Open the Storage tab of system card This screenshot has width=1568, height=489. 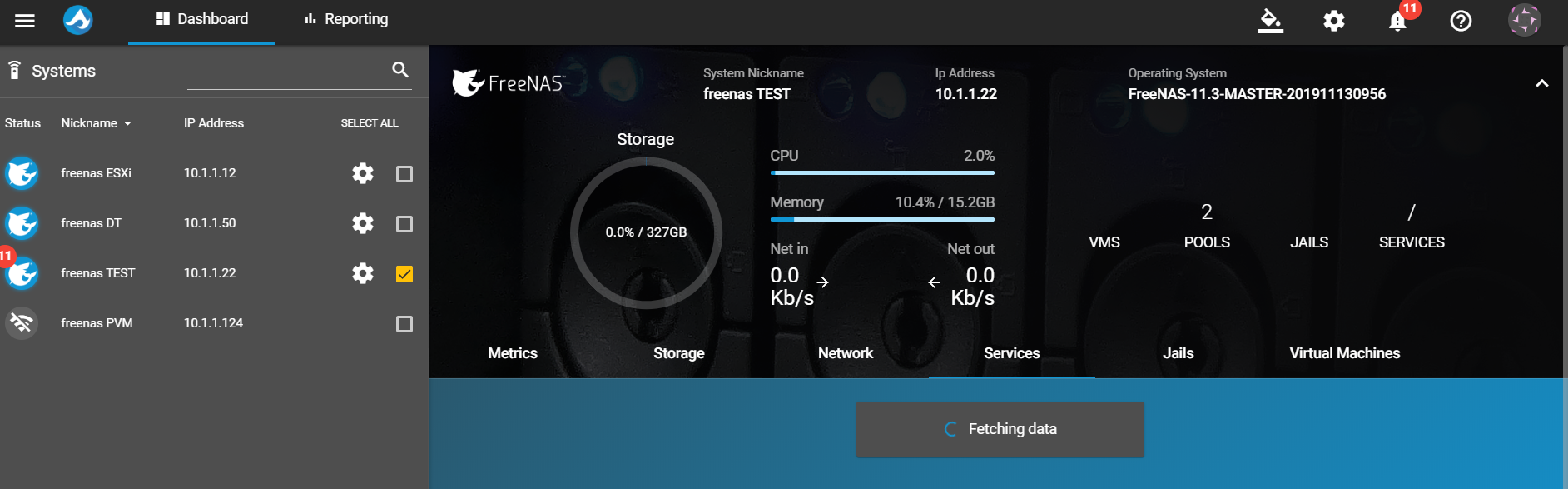click(679, 353)
